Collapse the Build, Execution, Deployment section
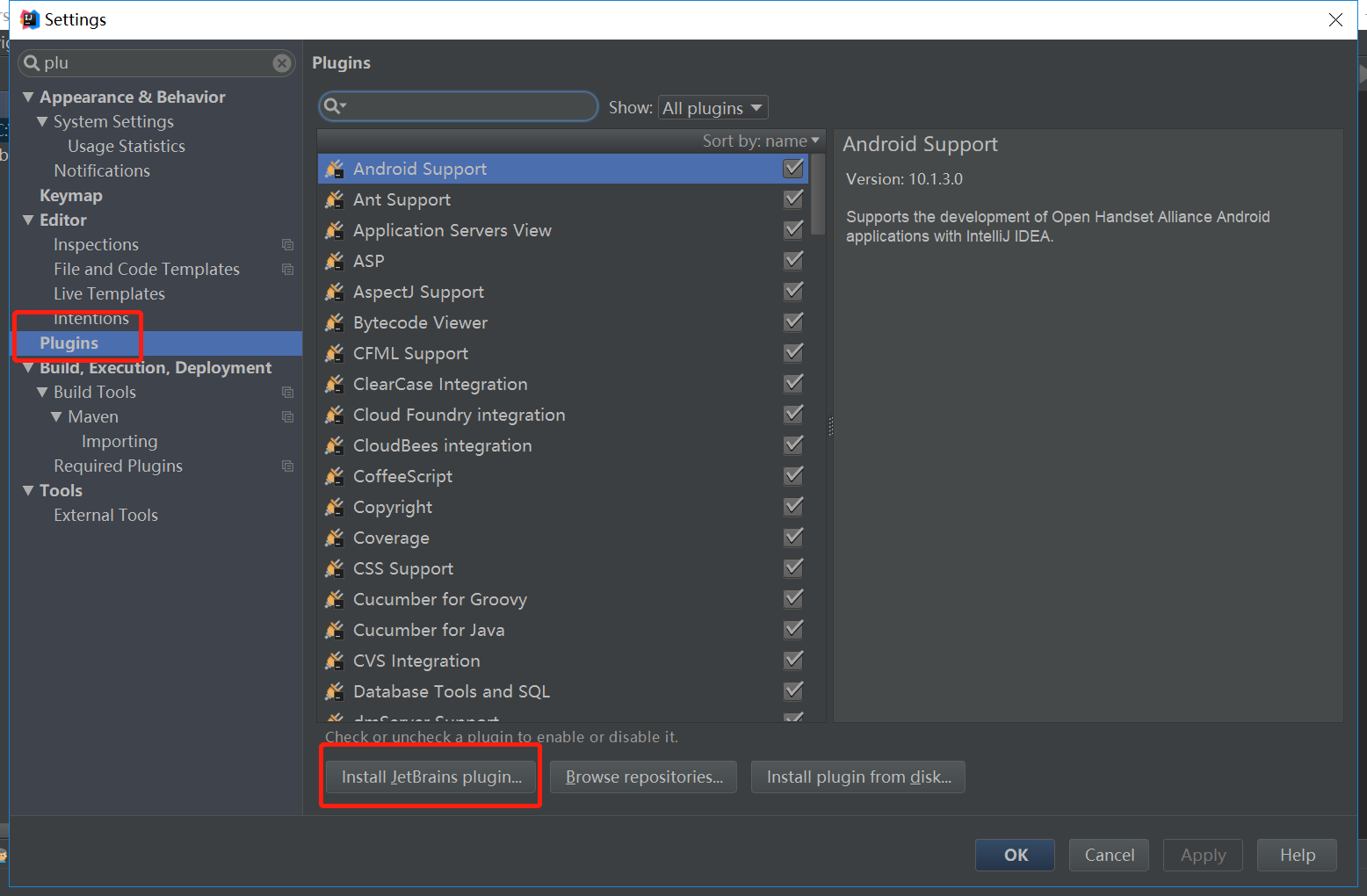The width and height of the screenshot is (1367, 896). pos(28,367)
